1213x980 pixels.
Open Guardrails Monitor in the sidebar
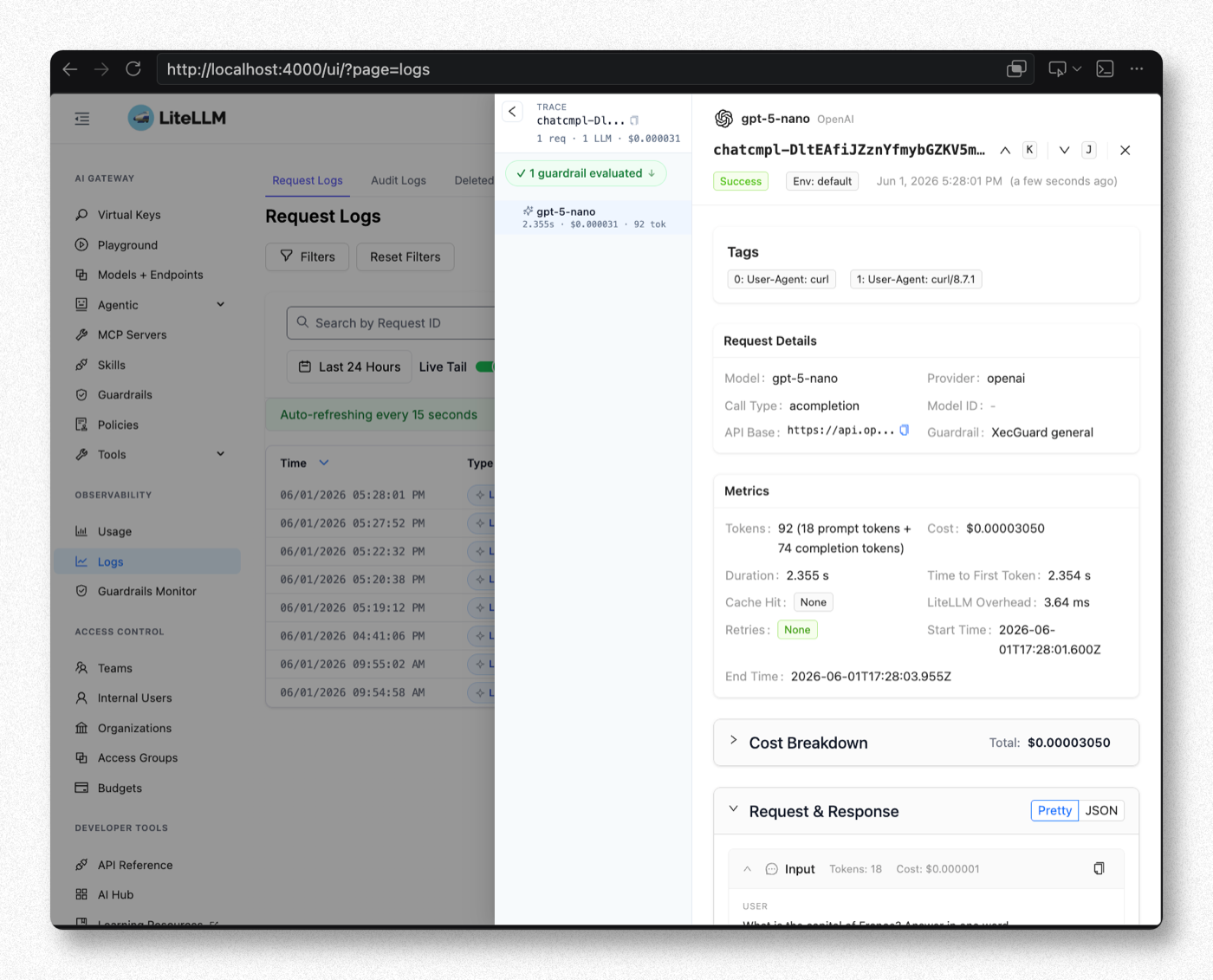(x=146, y=591)
